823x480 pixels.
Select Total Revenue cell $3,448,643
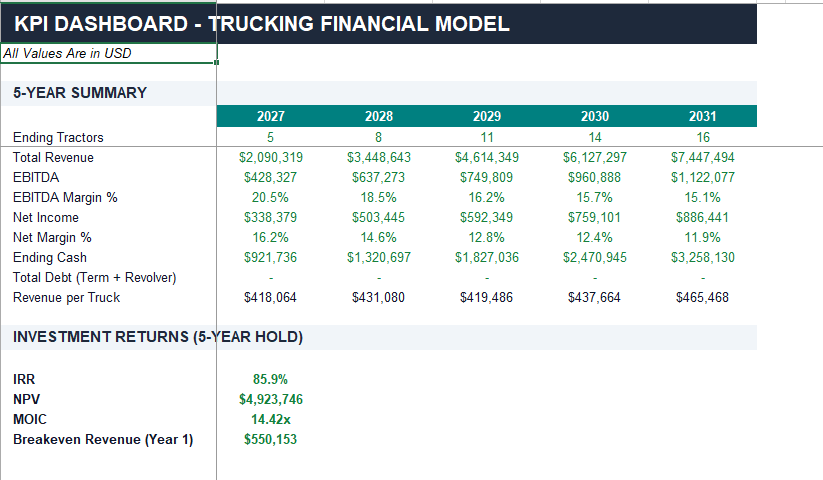379,157
